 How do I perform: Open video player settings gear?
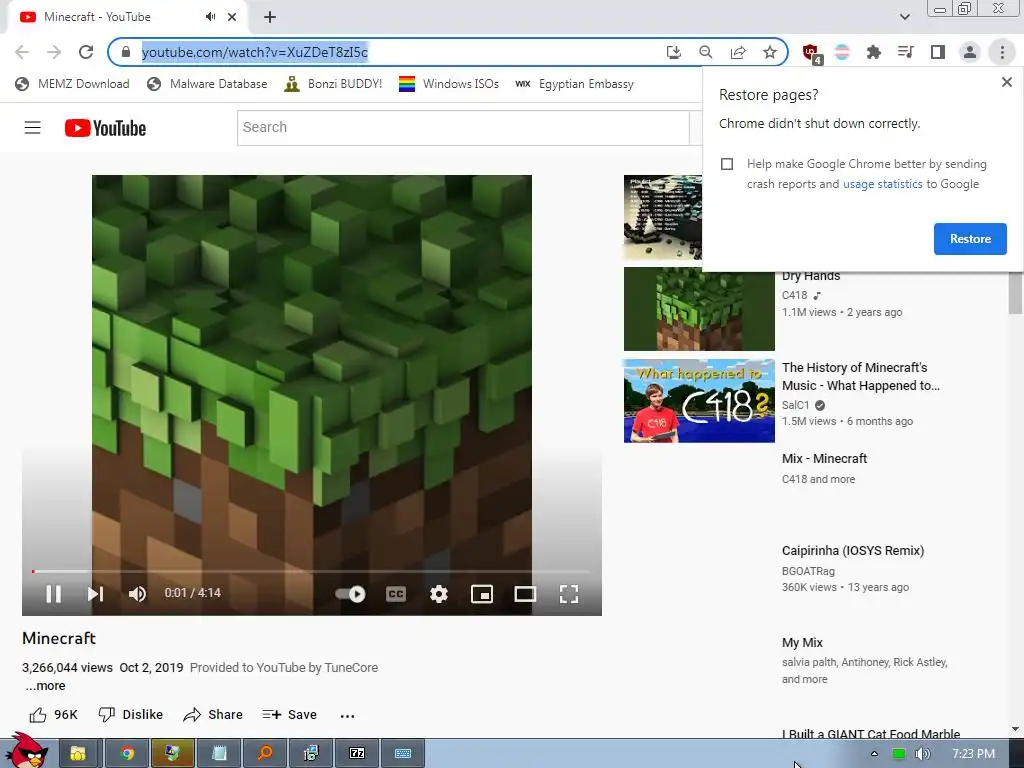[439, 594]
